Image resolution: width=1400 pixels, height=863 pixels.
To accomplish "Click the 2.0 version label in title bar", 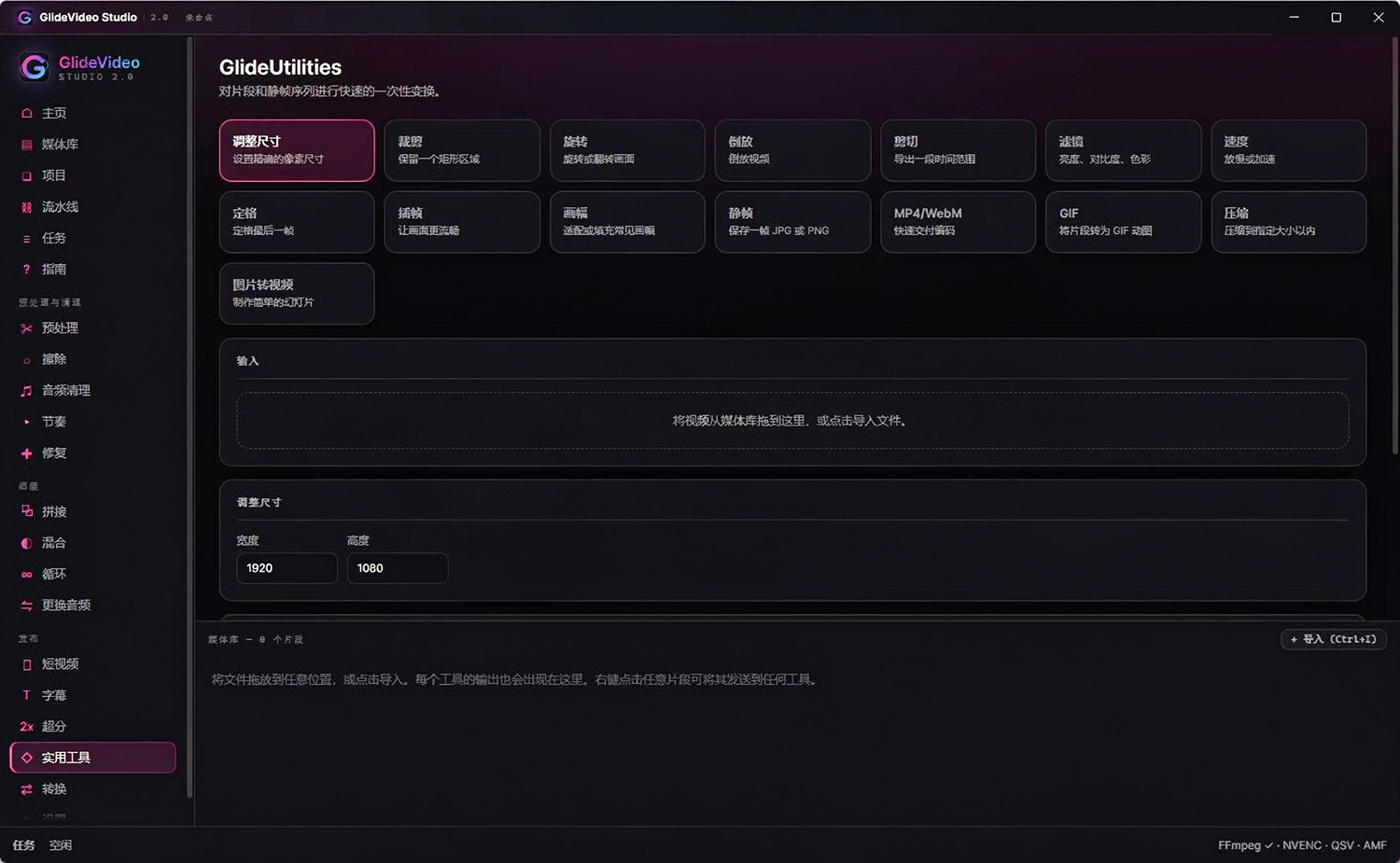I will point(160,18).
